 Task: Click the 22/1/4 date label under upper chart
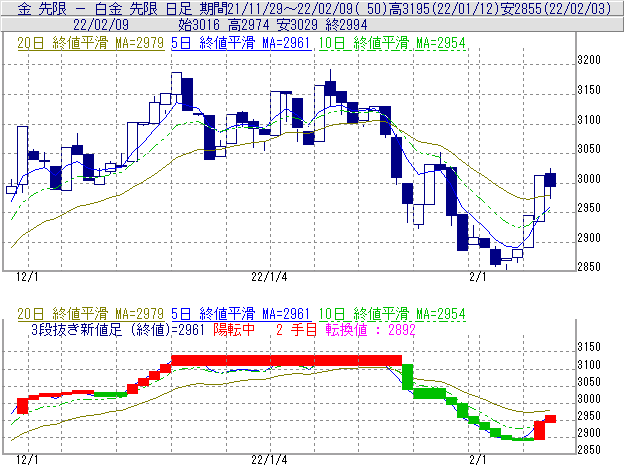(x=269, y=276)
